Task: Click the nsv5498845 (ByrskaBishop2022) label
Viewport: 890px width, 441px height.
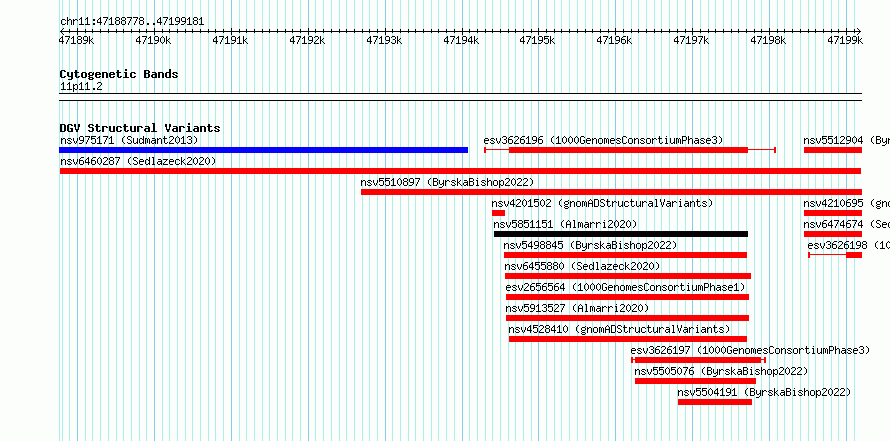Action: click(590, 245)
